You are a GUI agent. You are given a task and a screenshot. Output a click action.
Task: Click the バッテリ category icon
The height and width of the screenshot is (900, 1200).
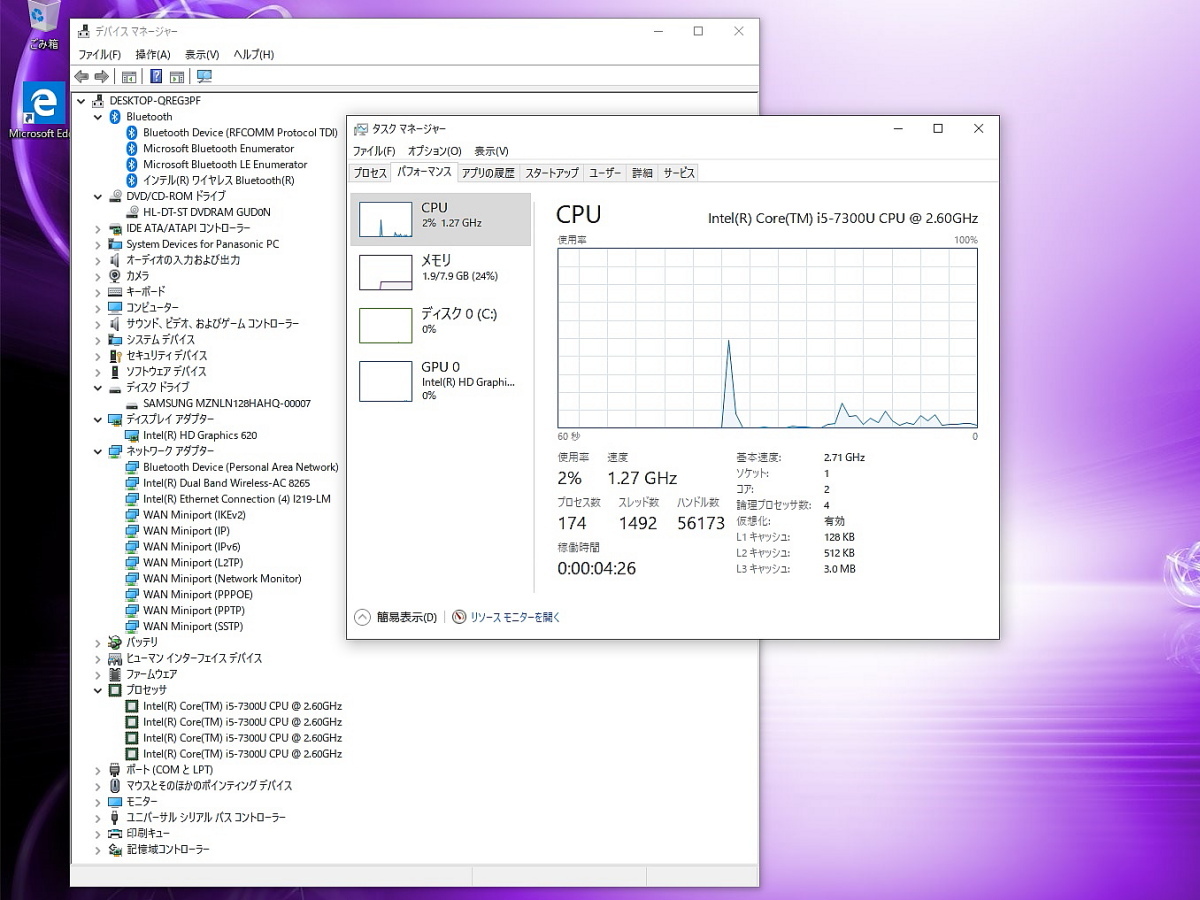(x=115, y=642)
